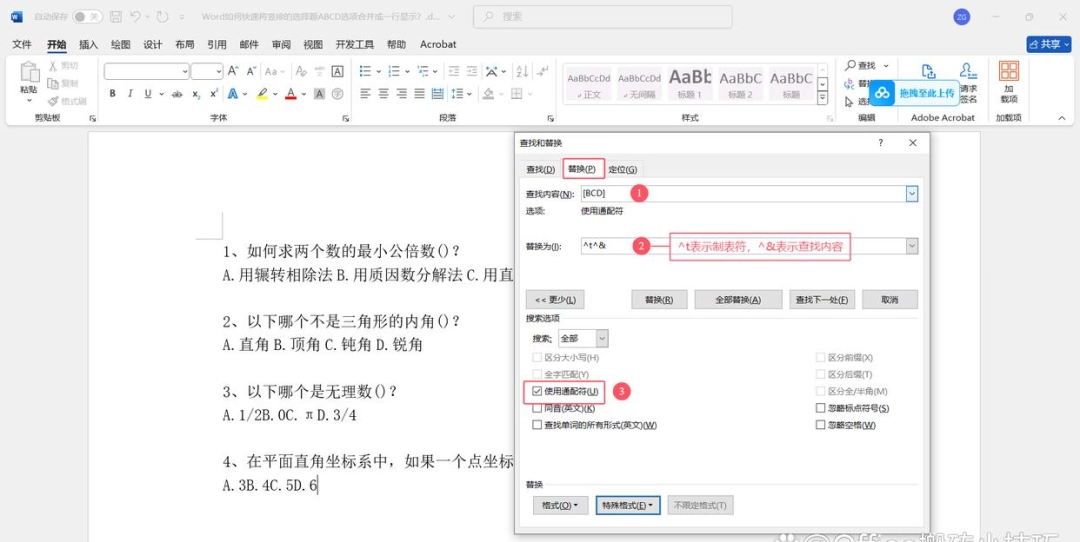Center align text
This screenshot has width=1080, height=542.
pos(383,94)
